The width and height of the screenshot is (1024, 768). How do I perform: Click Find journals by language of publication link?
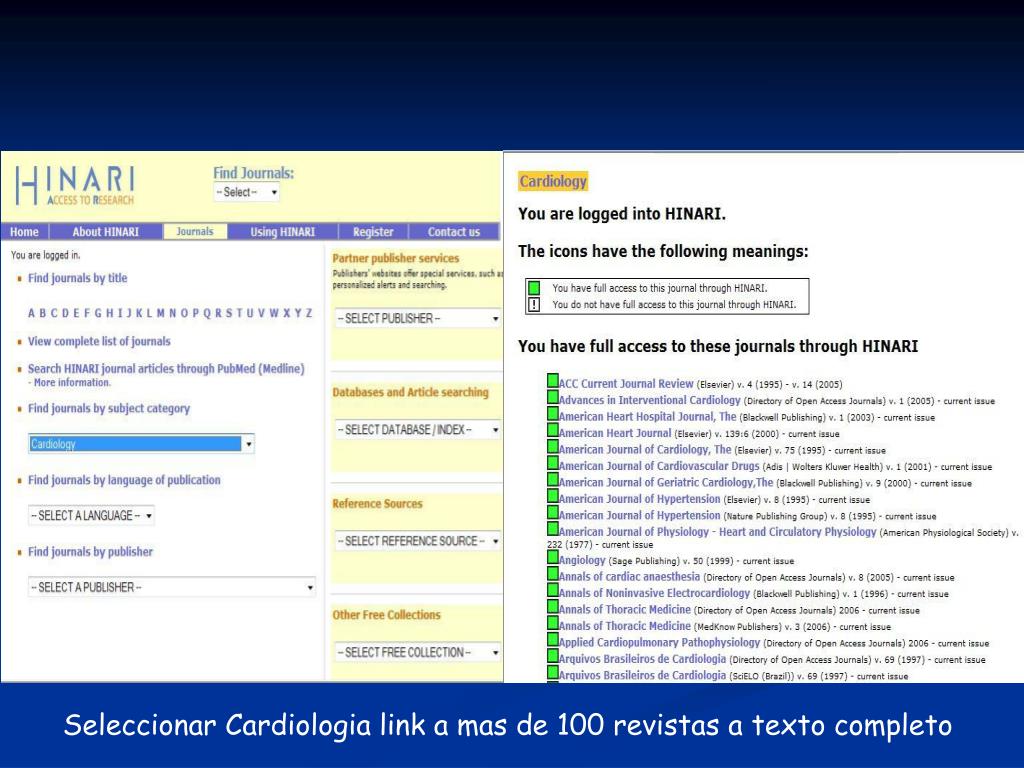pos(124,480)
